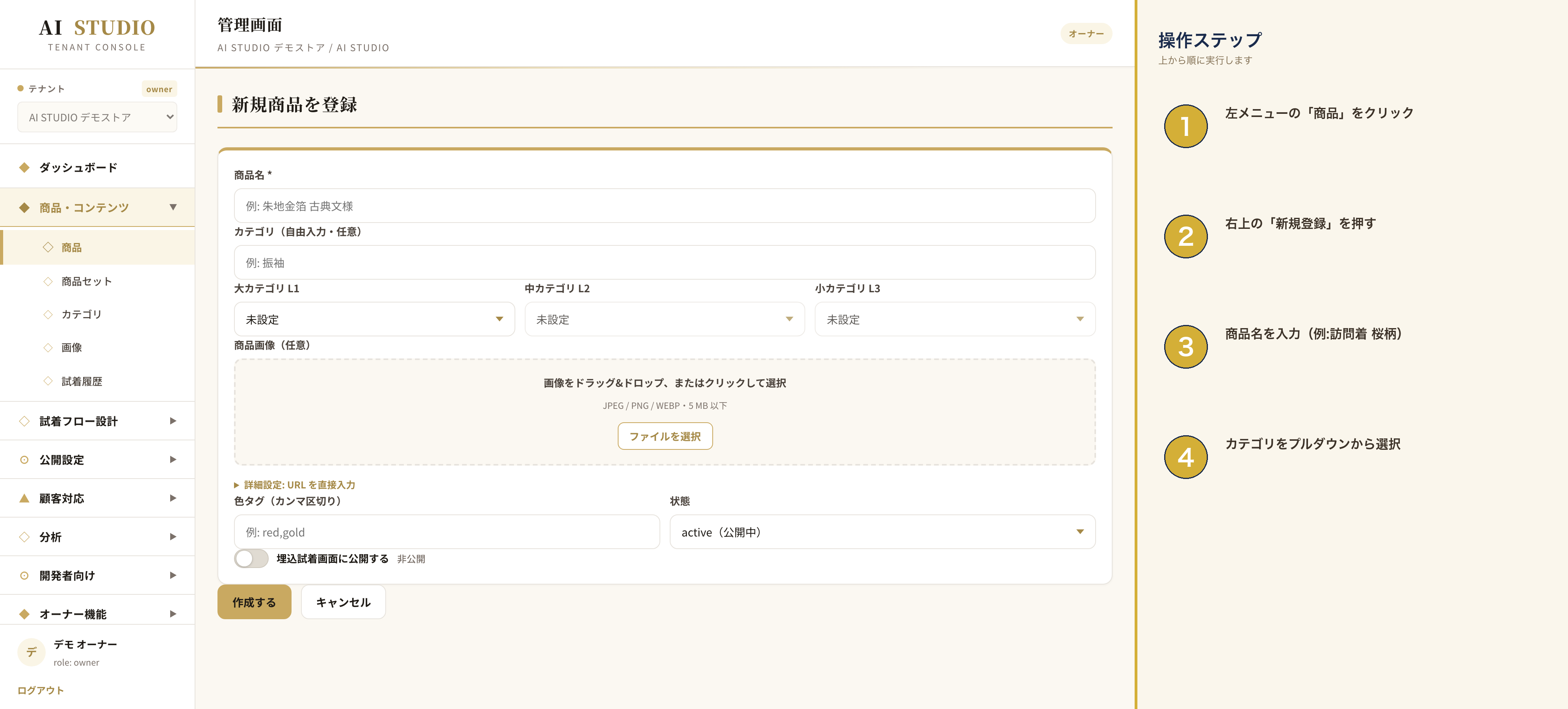Open the 中カテゴリ L2 dropdown
Screen dimensions: 1568x709
(x=665, y=319)
